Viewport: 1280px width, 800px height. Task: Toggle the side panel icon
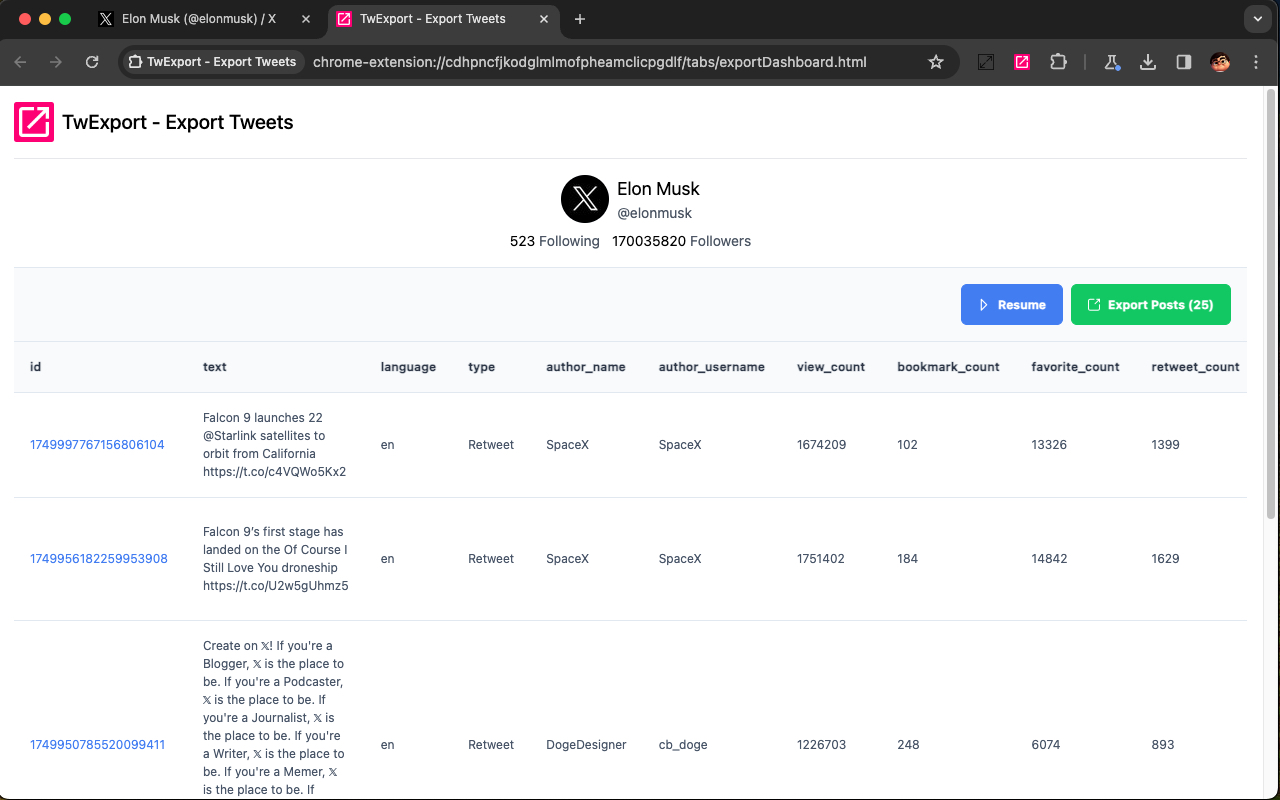1184,62
